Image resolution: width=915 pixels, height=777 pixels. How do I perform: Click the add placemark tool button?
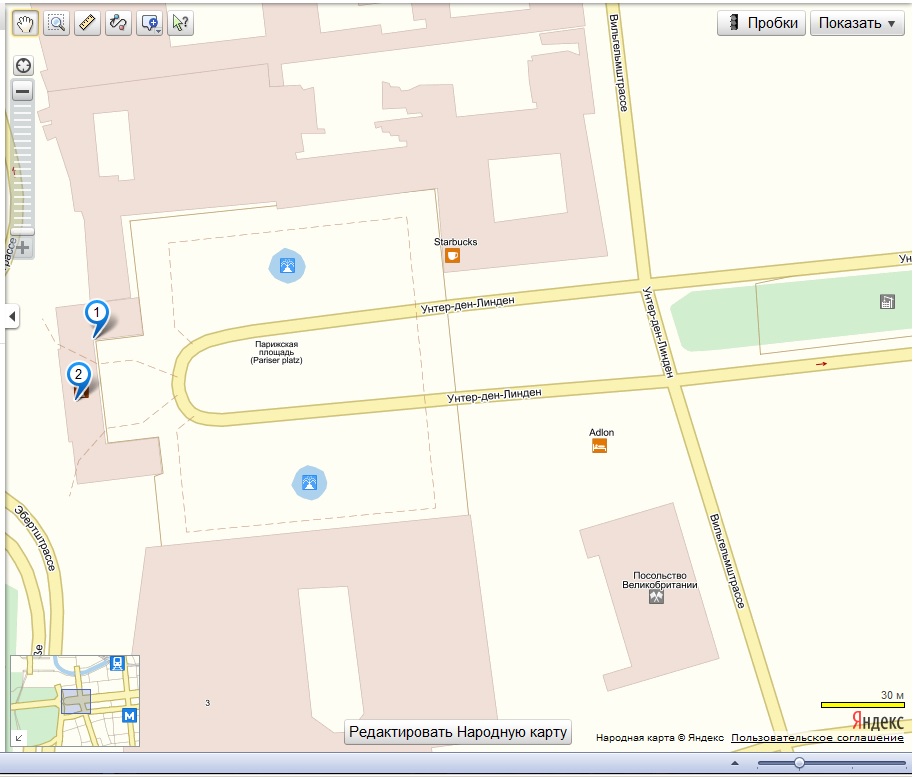(x=148, y=23)
